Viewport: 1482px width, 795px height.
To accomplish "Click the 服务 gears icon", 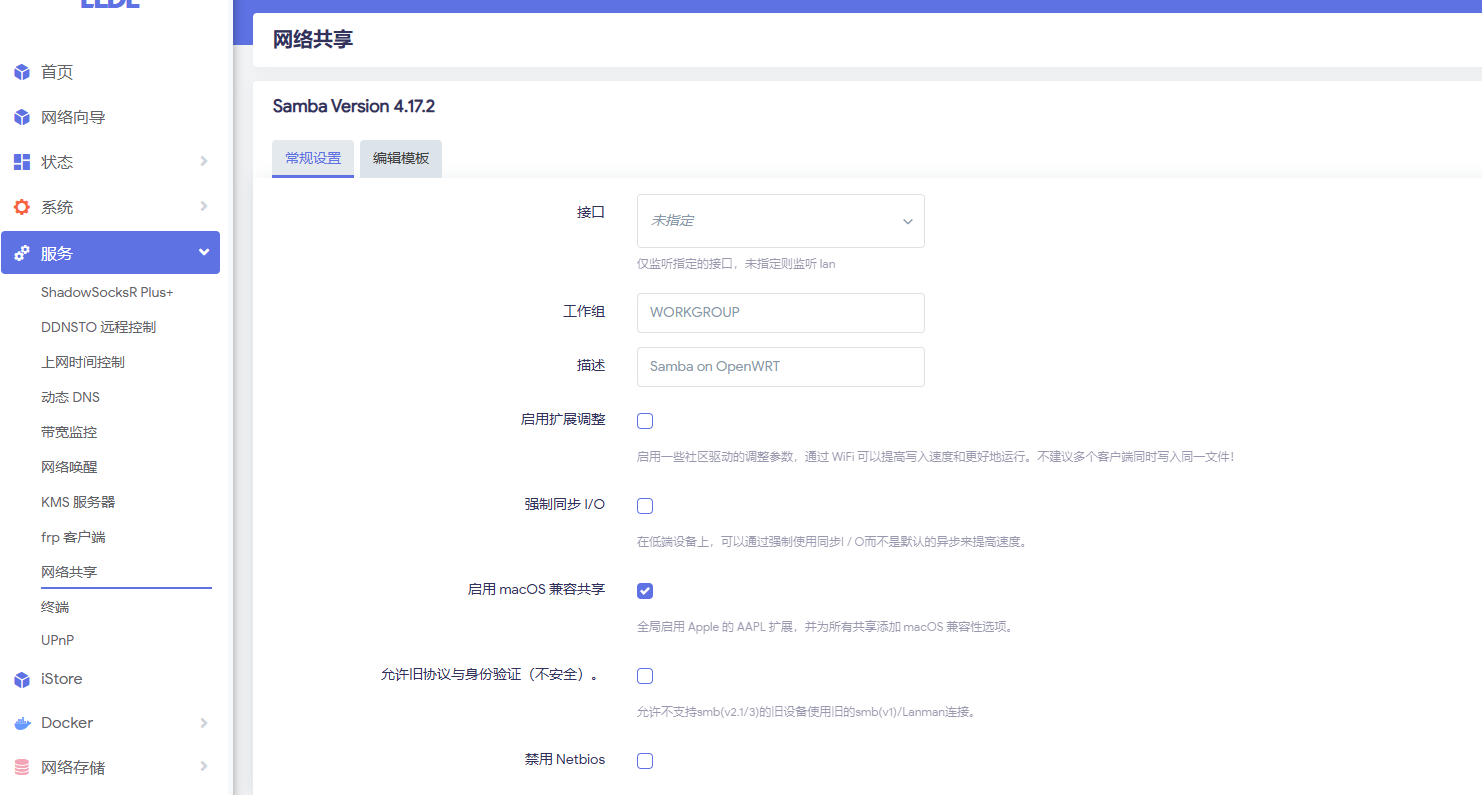I will (22, 254).
